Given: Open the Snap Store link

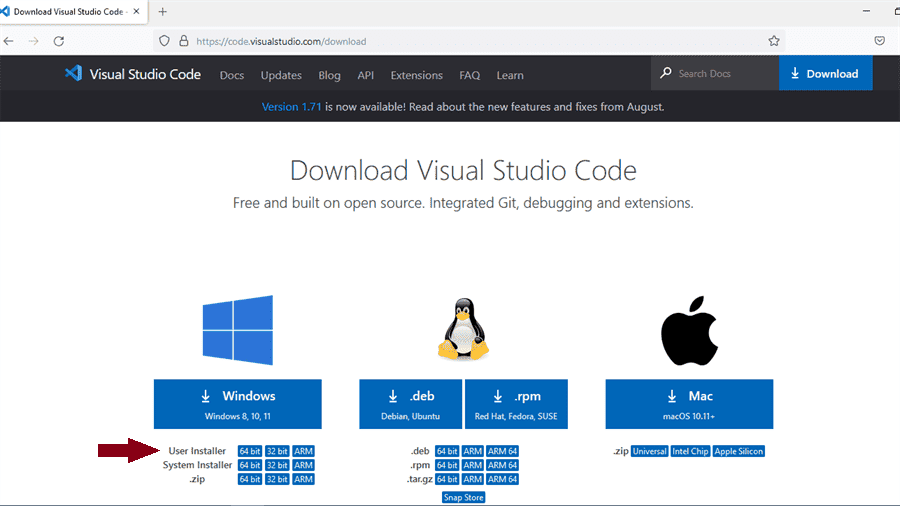Looking at the screenshot, I should [x=463, y=497].
